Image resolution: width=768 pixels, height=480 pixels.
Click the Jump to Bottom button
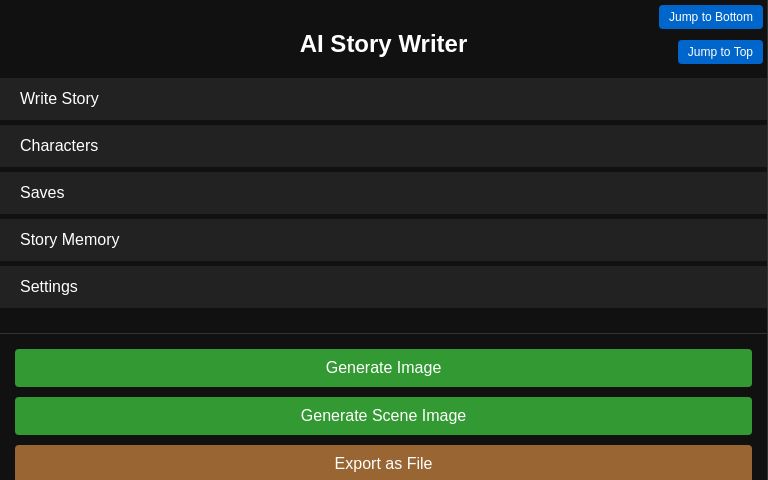[x=710, y=17]
